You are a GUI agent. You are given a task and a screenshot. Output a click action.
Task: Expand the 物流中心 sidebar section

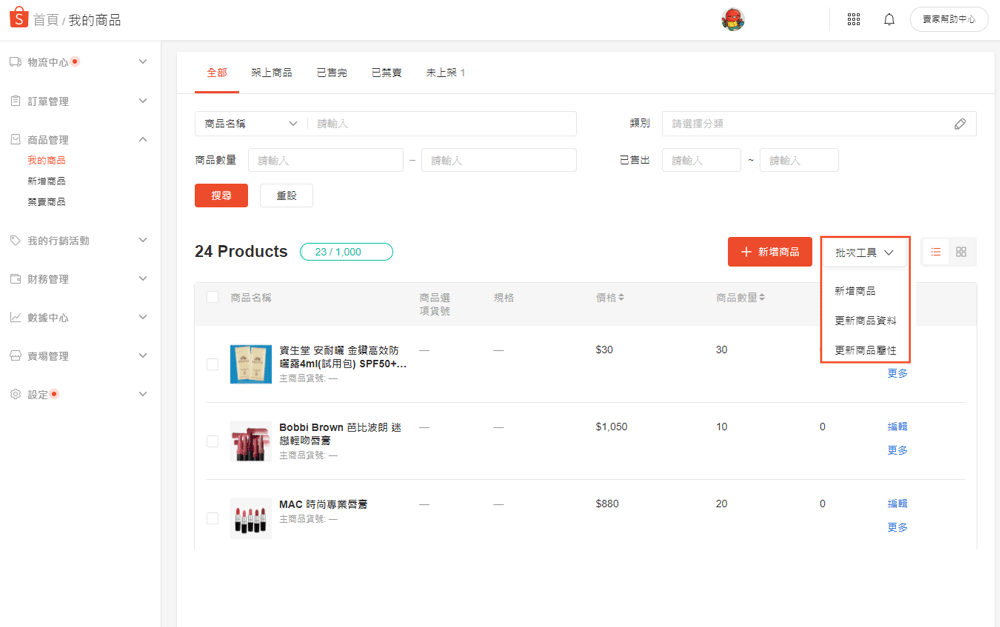(143, 62)
